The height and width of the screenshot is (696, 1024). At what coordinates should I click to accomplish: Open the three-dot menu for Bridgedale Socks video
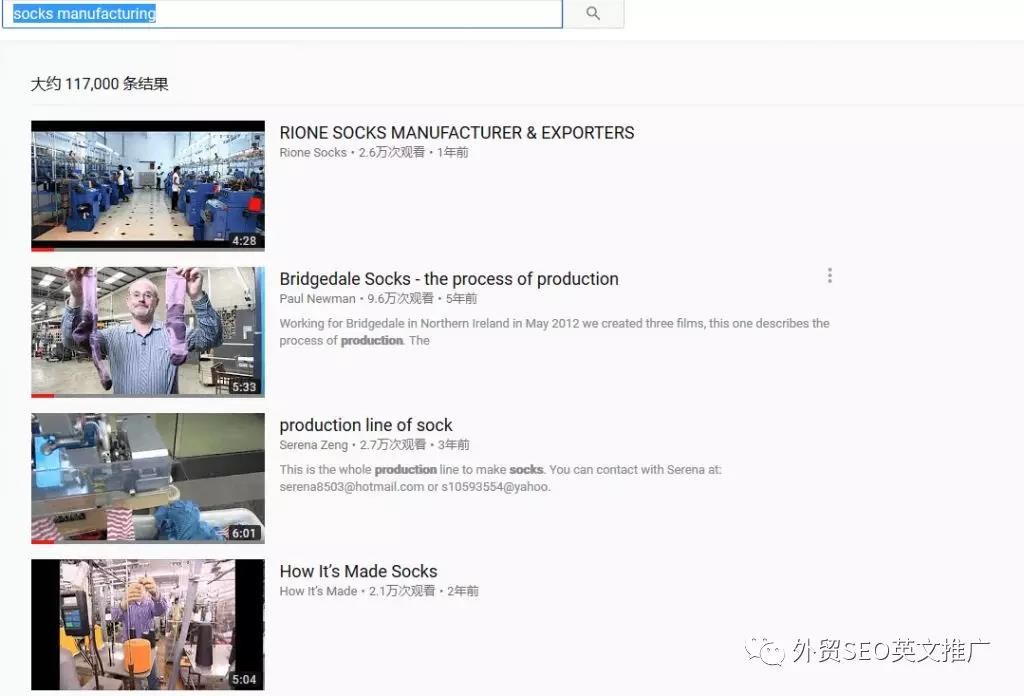[829, 276]
